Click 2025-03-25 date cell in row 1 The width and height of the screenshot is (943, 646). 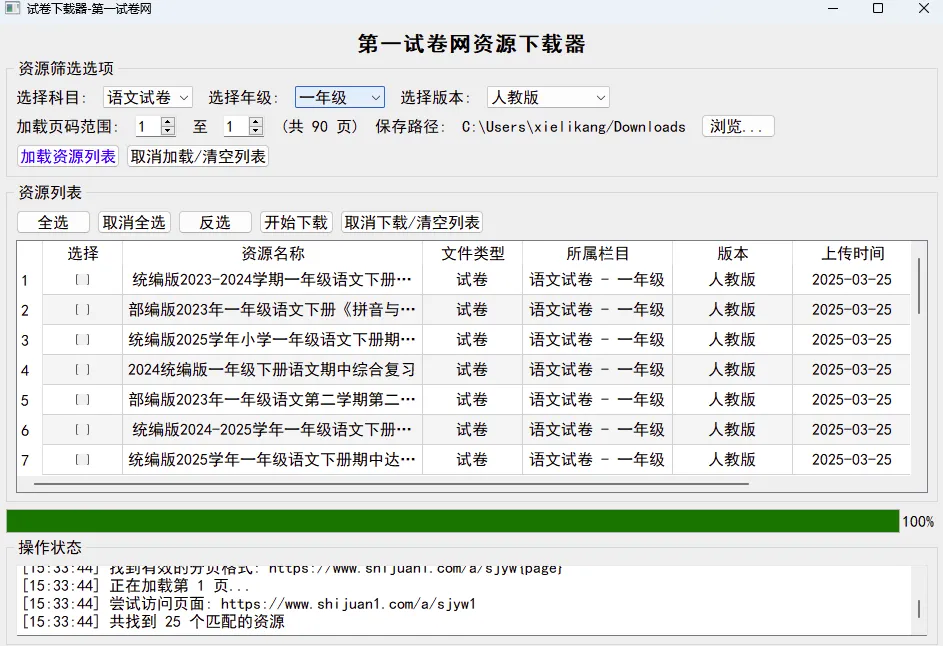click(x=852, y=280)
